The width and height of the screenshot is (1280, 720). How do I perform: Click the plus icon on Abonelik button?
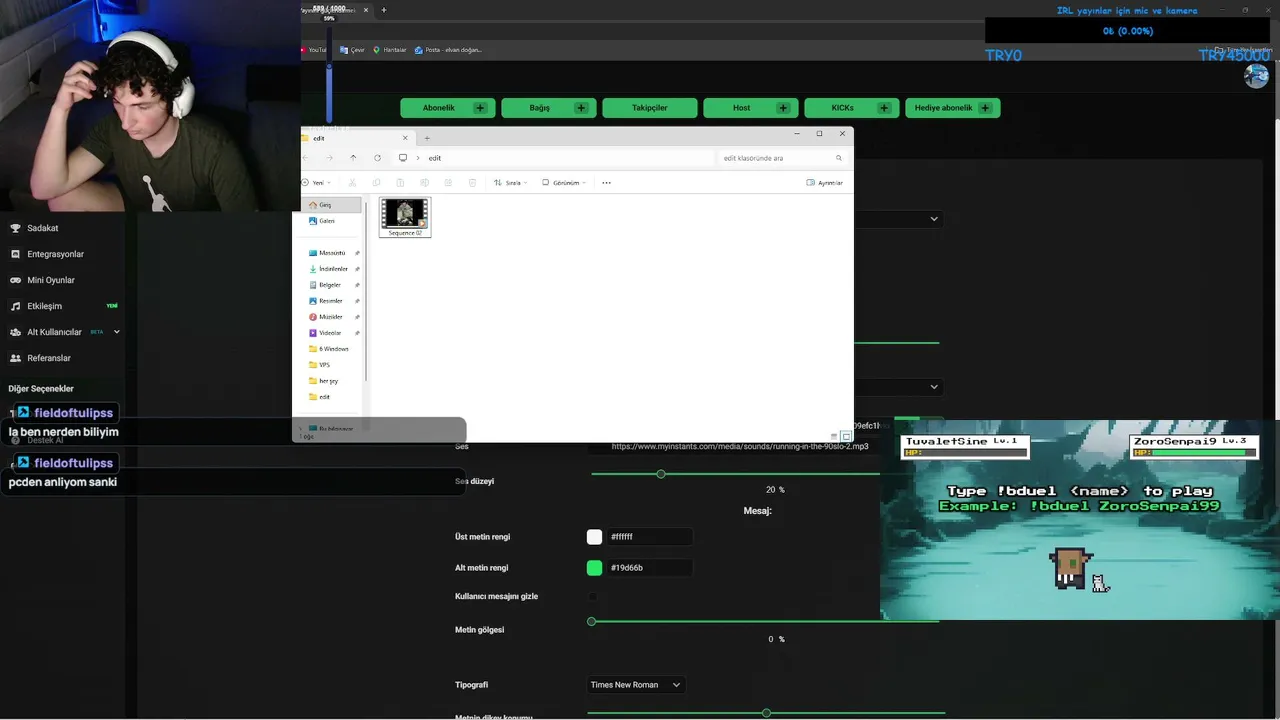480,108
